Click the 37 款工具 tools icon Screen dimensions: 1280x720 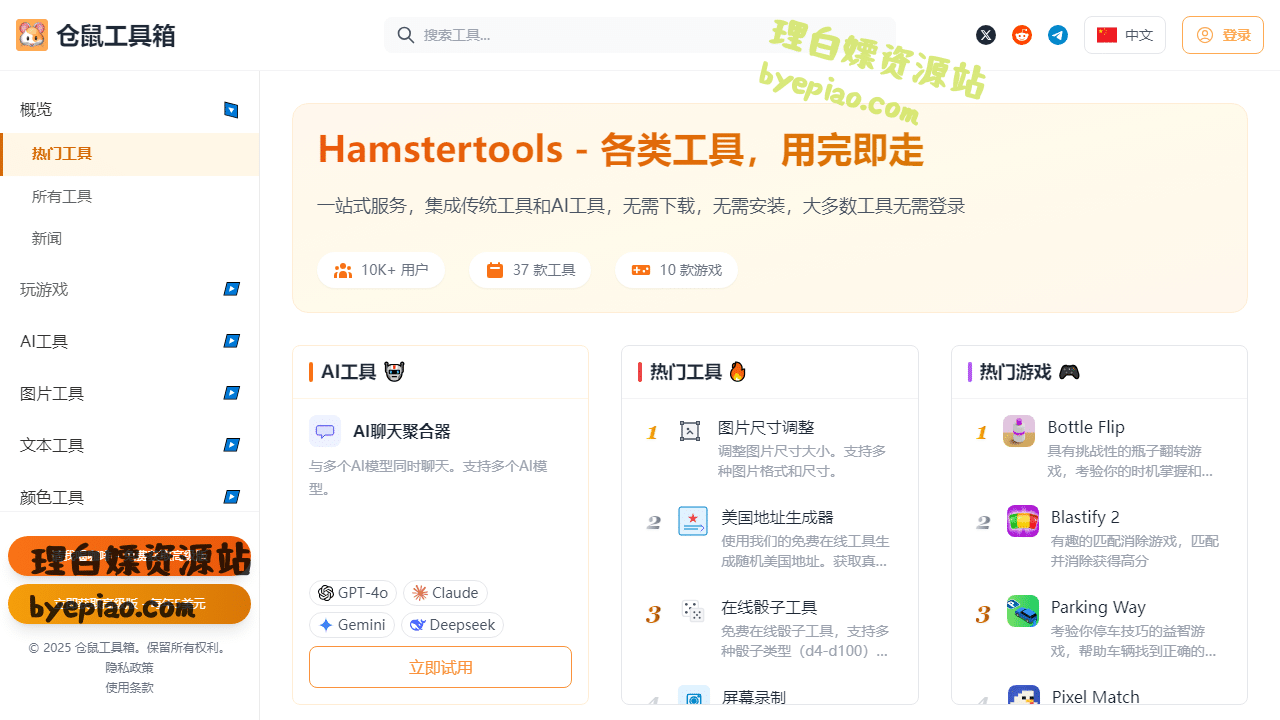tap(495, 270)
